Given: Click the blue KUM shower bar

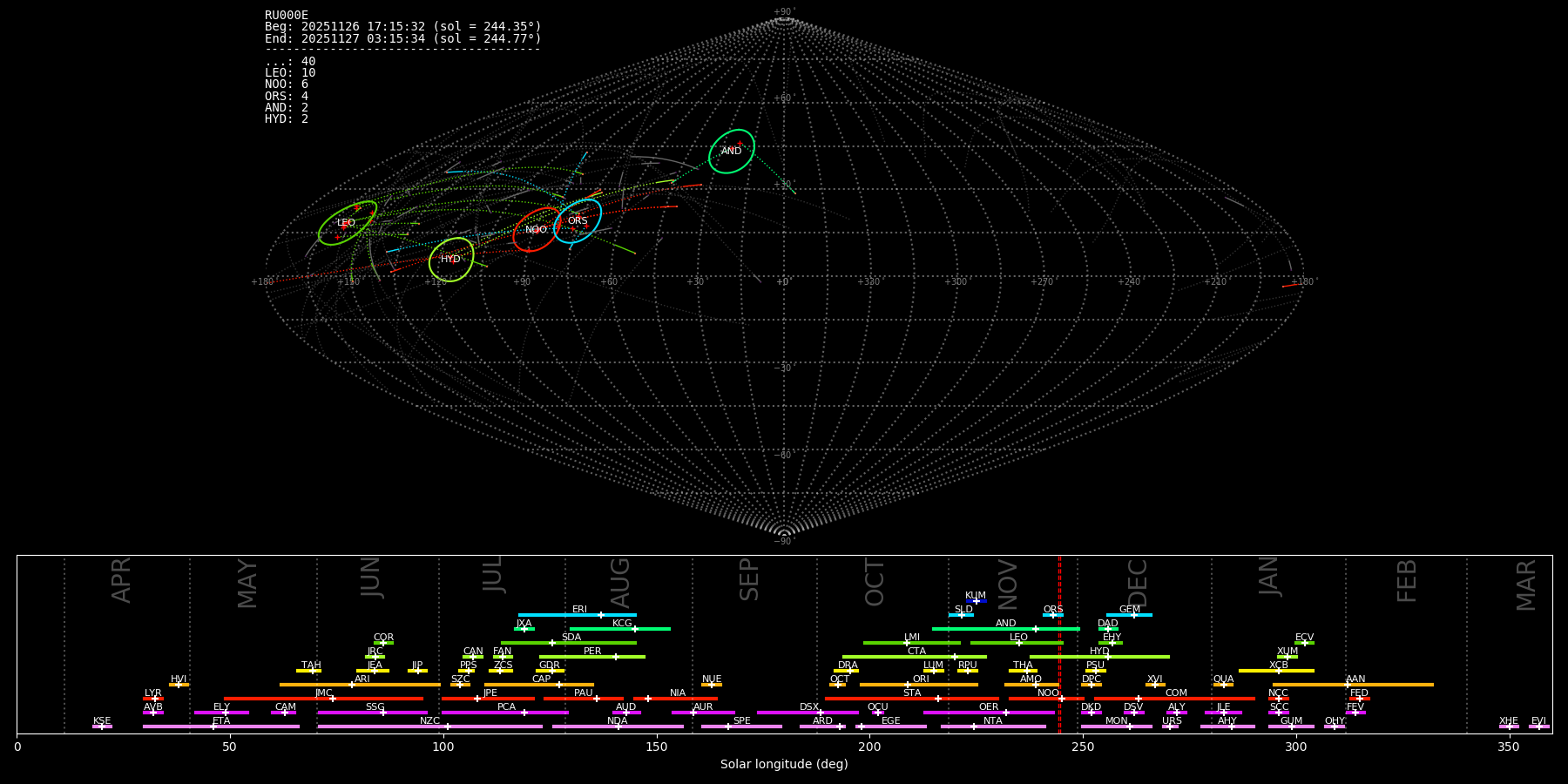Looking at the screenshot, I should (977, 601).
